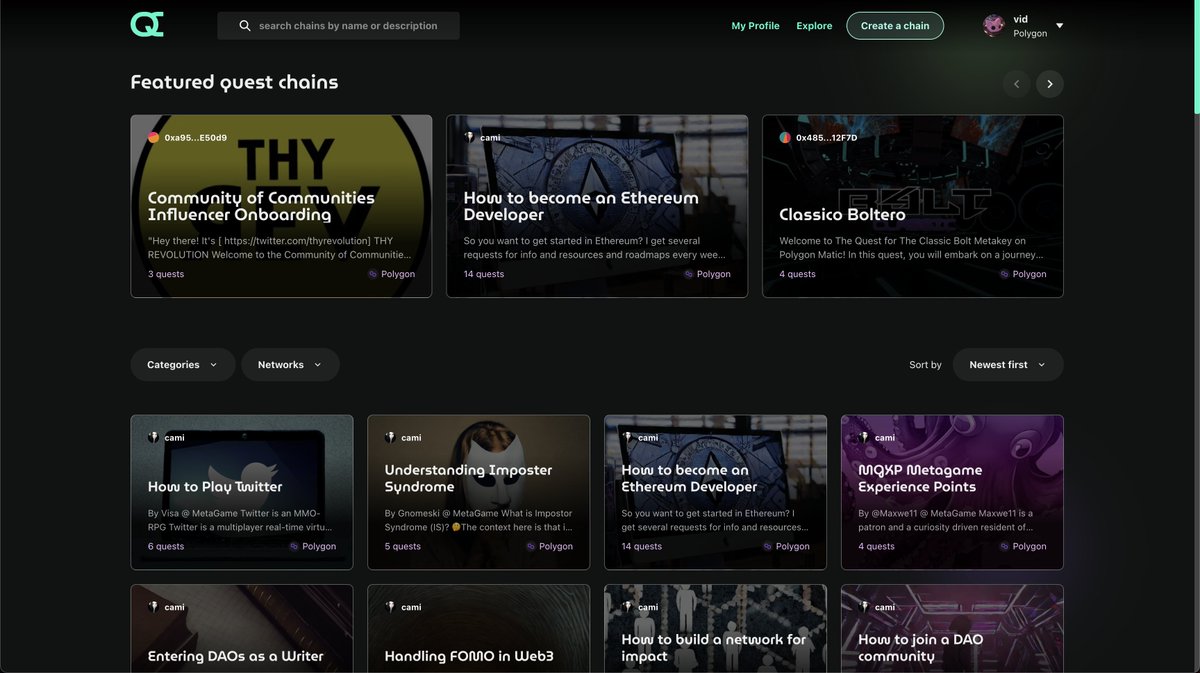Click cami avatar on Handling FOMO in Web3

coord(391,607)
